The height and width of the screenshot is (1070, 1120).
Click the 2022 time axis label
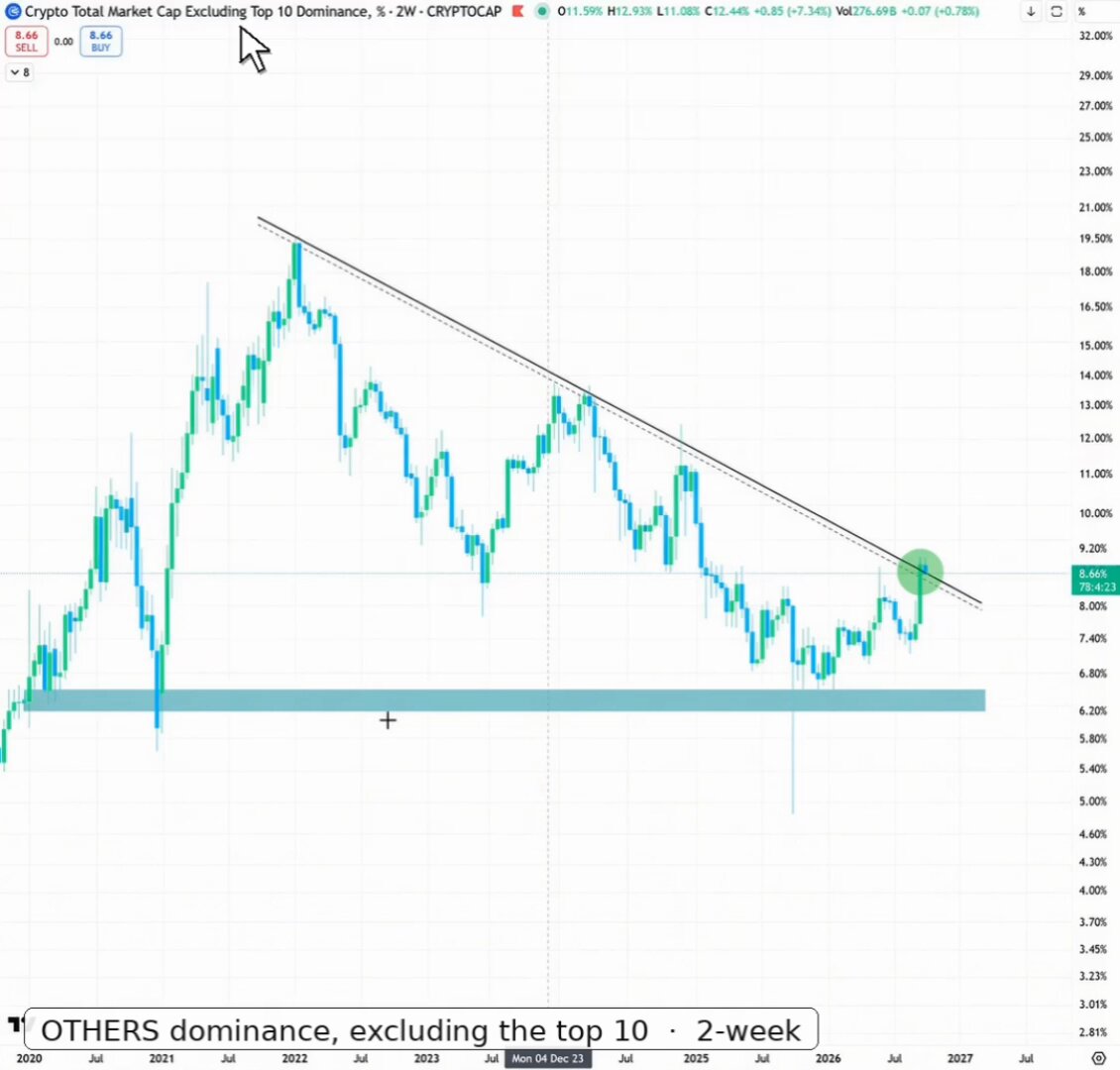pyautogui.click(x=294, y=1058)
